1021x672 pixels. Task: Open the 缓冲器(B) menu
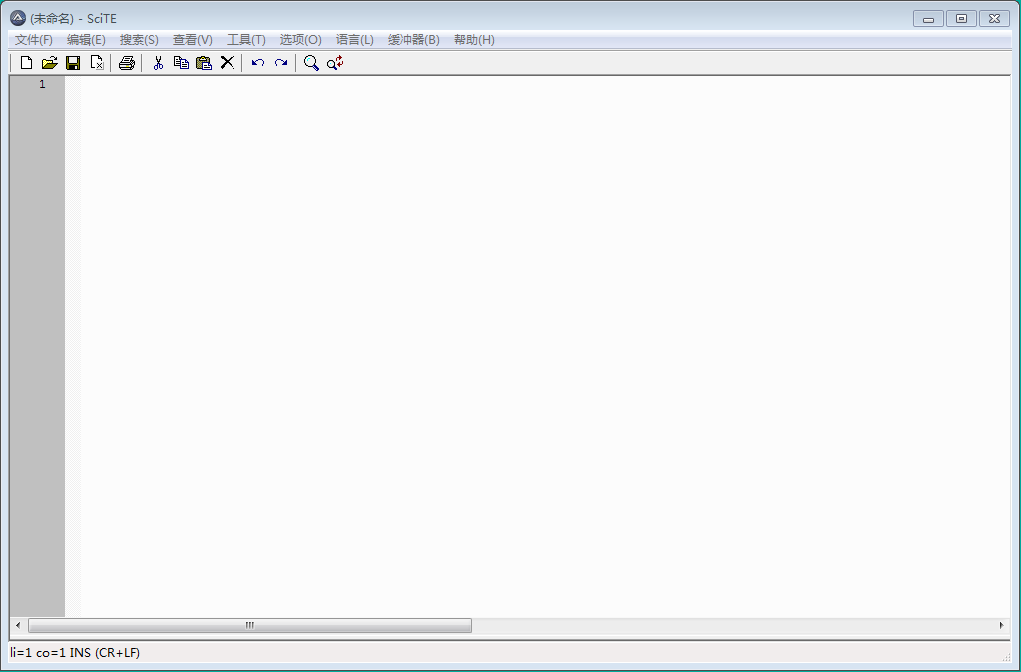point(414,40)
